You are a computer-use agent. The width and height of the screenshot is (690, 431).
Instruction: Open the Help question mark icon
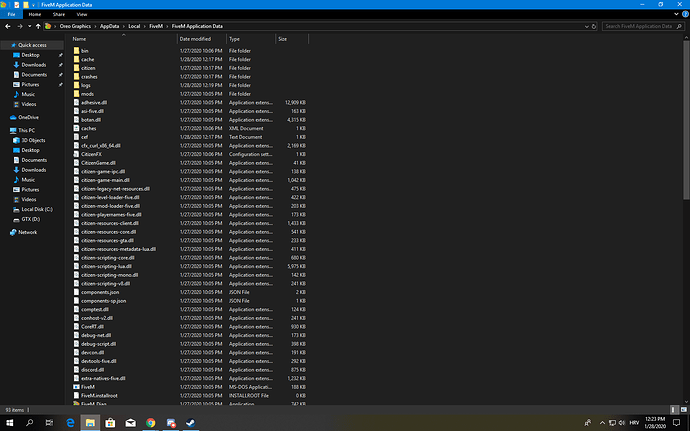(x=685, y=14)
